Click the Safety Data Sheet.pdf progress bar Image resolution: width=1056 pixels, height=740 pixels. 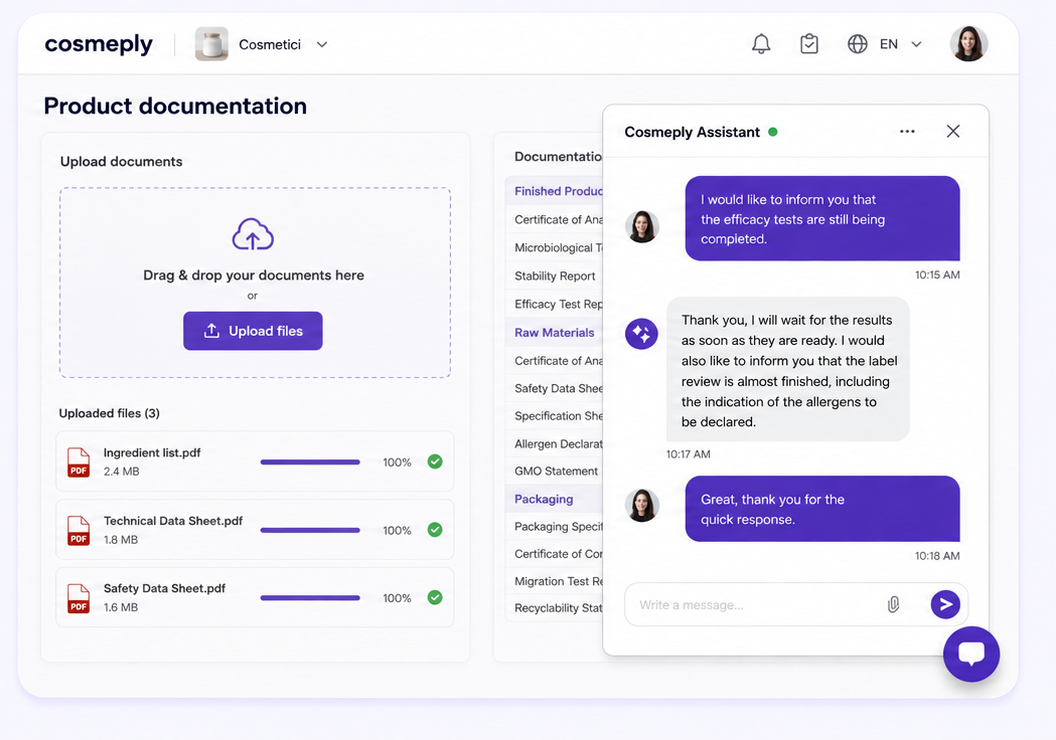(310, 598)
